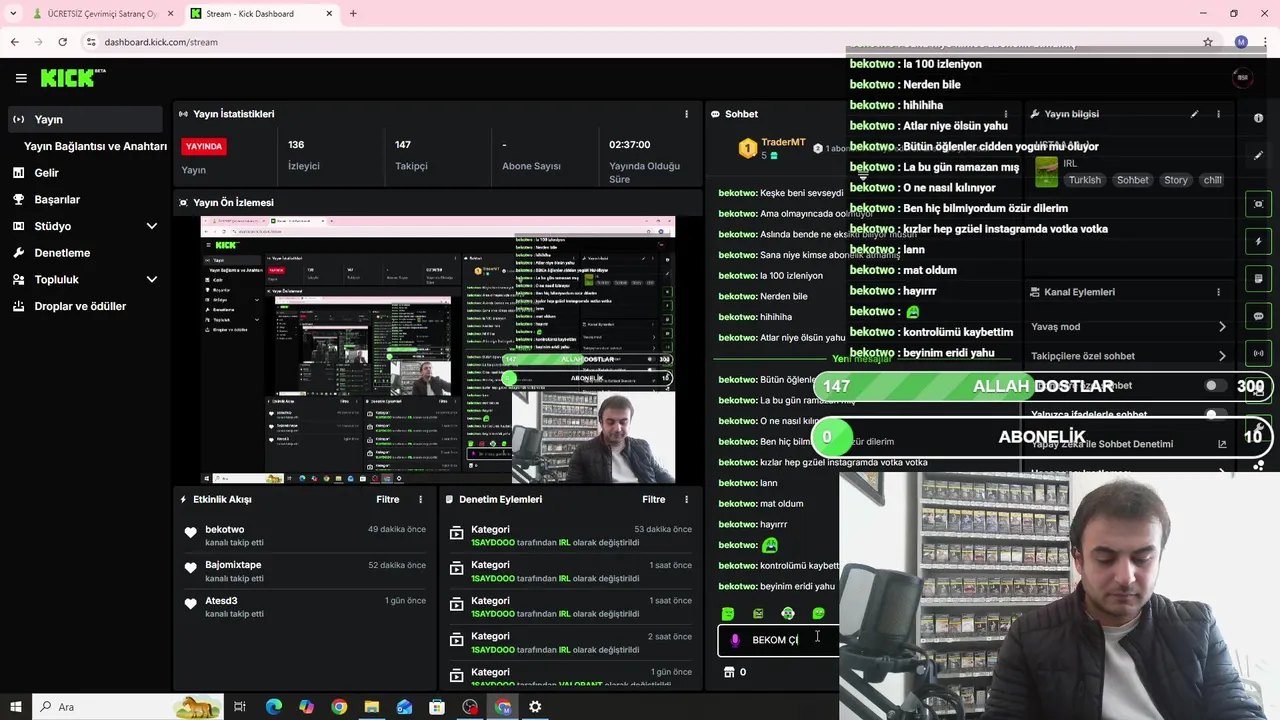The height and width of the screenshot is (720, 1280).
Task: Click the pencil icon in right rail
Action: click(1258, 155)
